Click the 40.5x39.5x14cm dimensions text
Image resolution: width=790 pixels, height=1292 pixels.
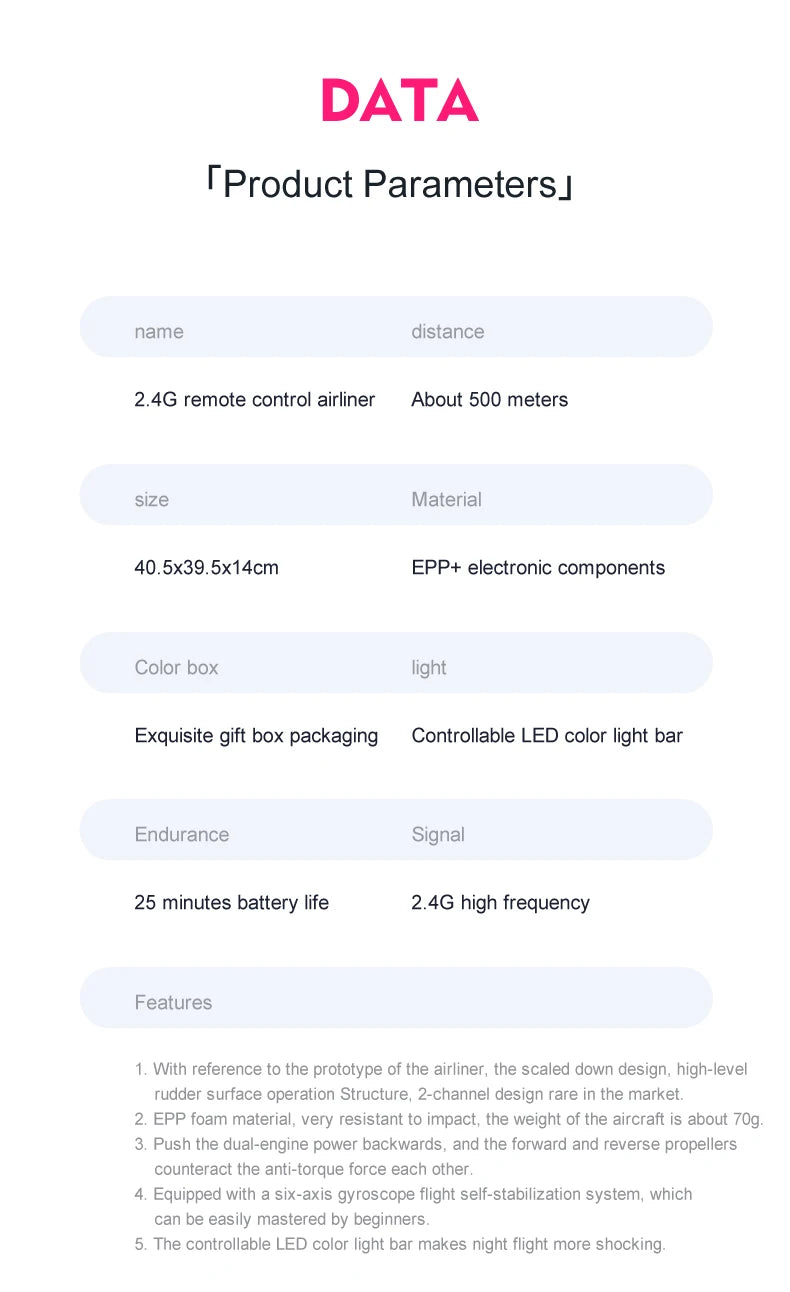[206, 568]
